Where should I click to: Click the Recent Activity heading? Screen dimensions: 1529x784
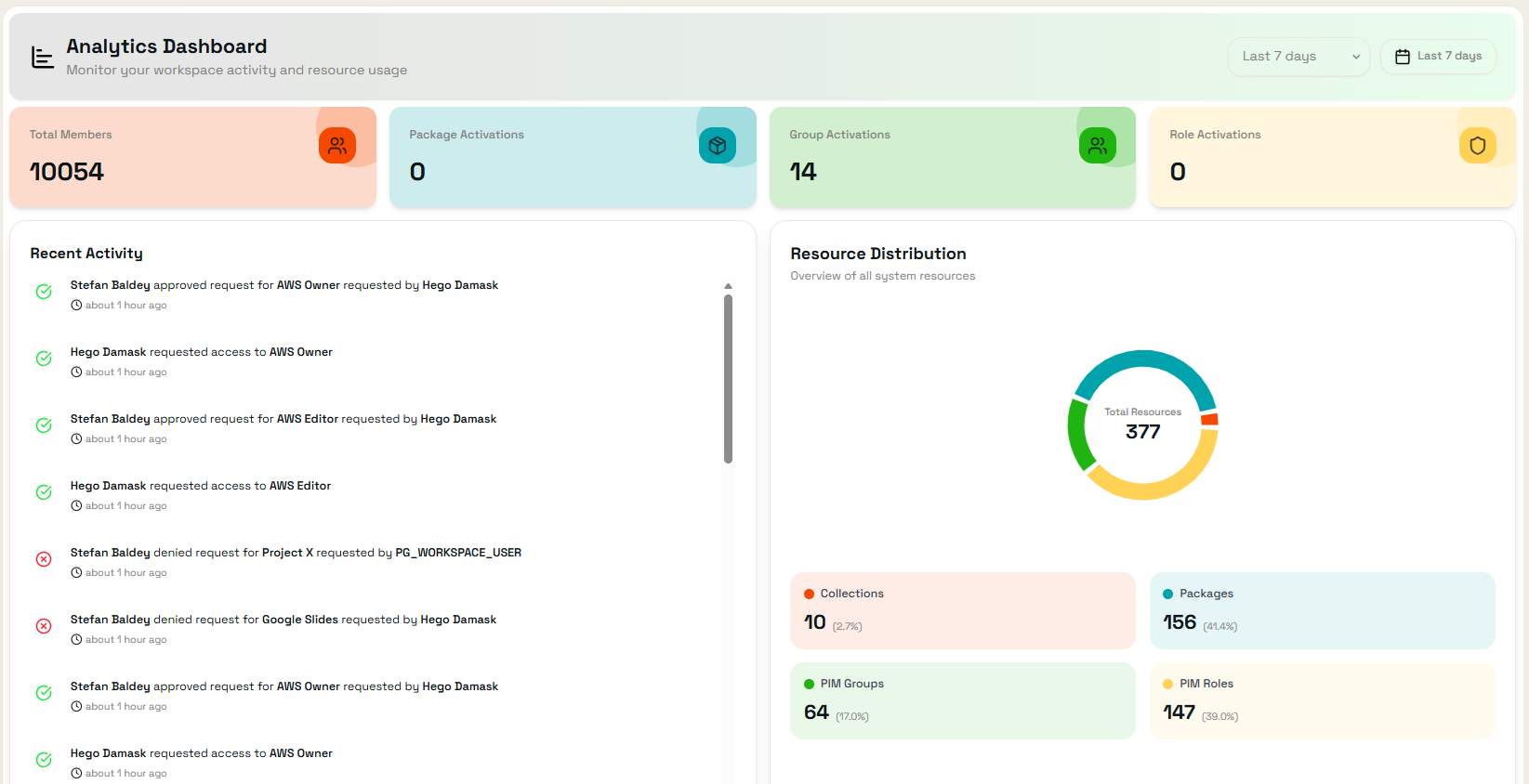tap(86, 254)
